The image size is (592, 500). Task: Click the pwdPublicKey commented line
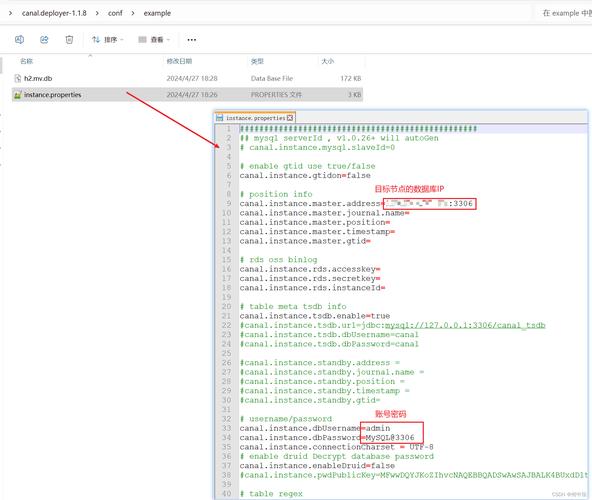click(414, 475)
